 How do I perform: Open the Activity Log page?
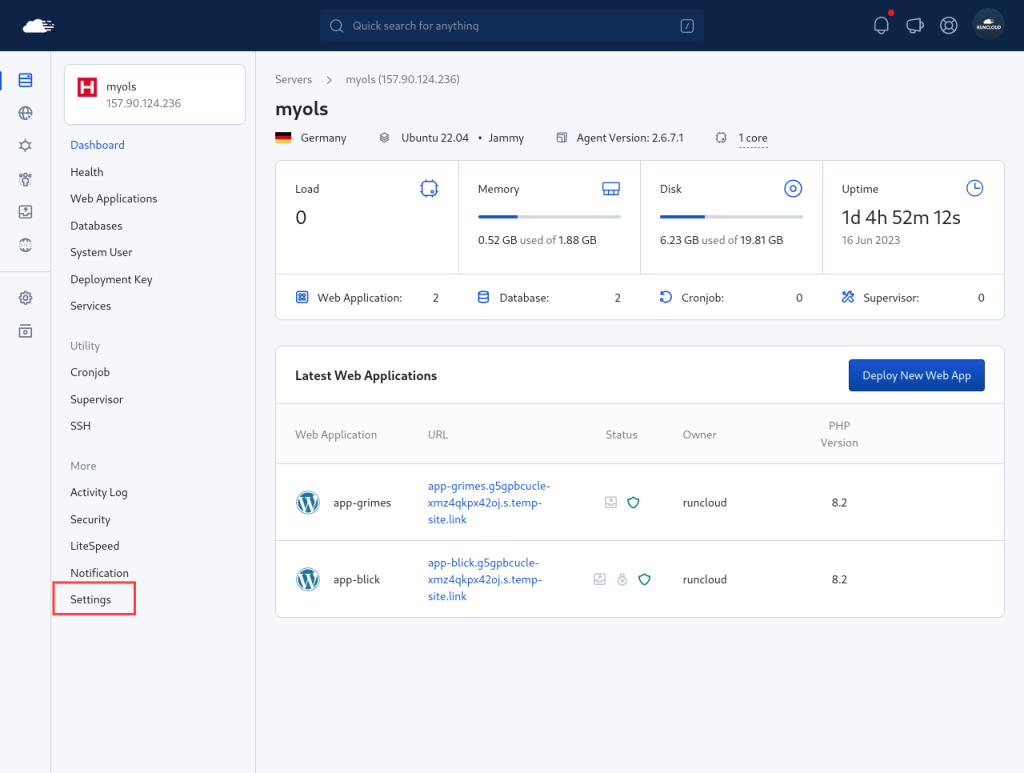coord(99,492)
